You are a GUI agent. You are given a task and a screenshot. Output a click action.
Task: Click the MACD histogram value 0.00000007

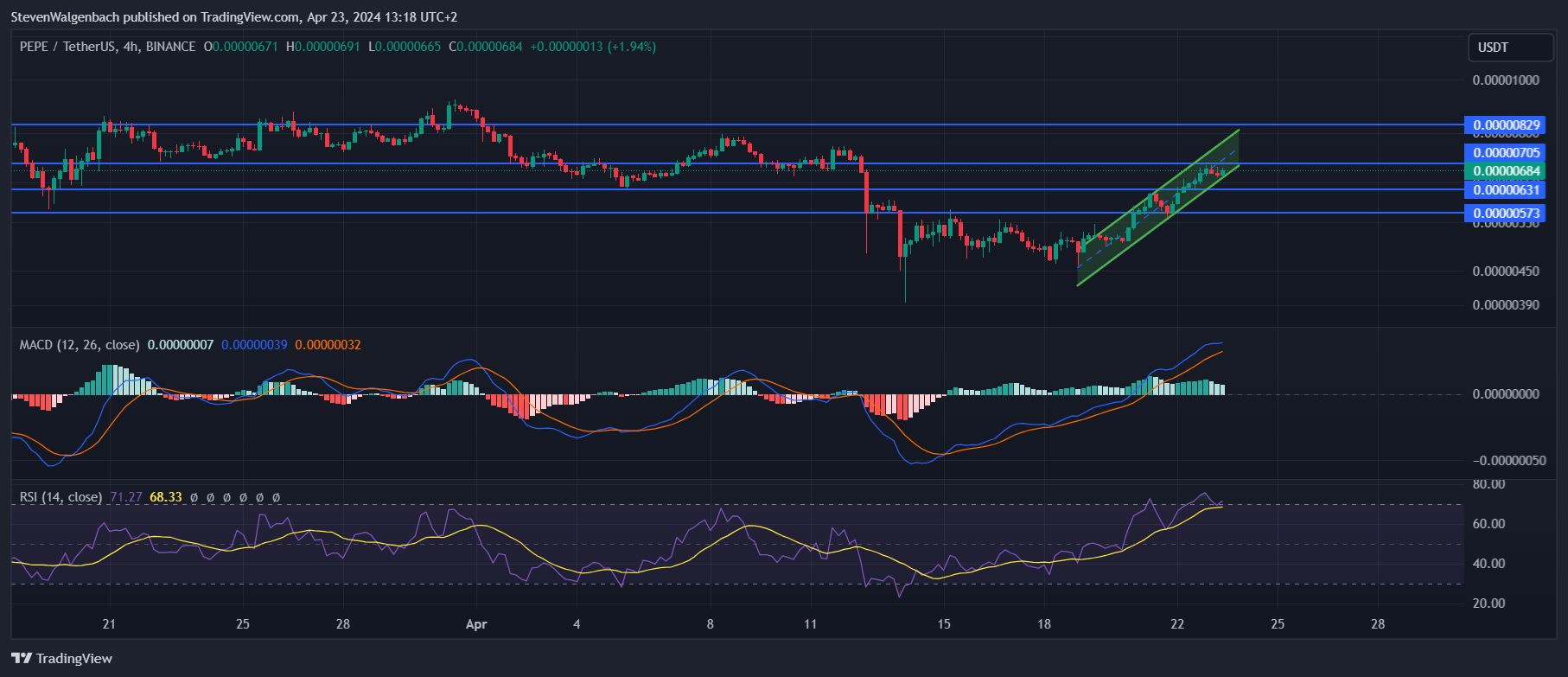pyautogui.click(x=181, y=345)
